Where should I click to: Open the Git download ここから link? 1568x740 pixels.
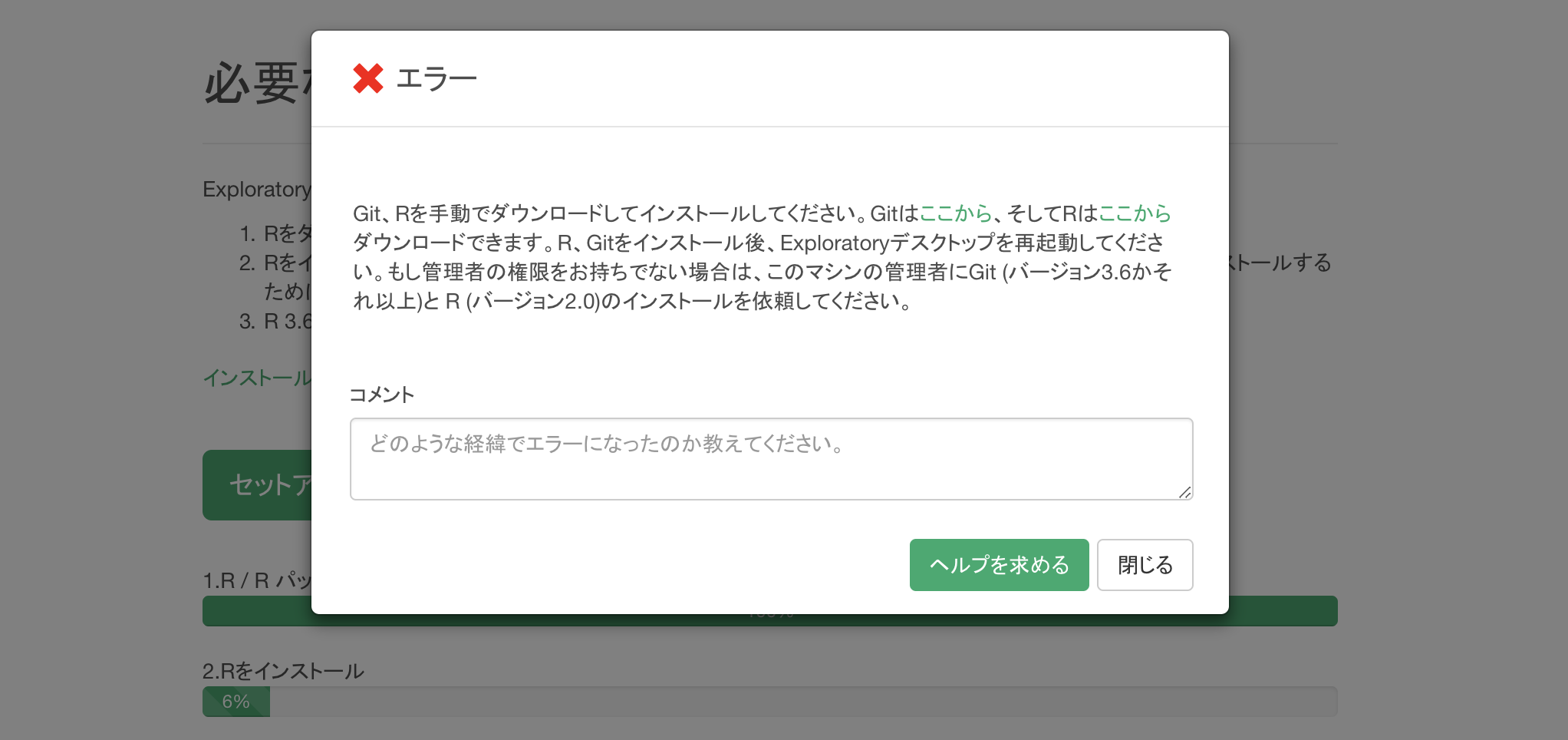tap(956, 213)
